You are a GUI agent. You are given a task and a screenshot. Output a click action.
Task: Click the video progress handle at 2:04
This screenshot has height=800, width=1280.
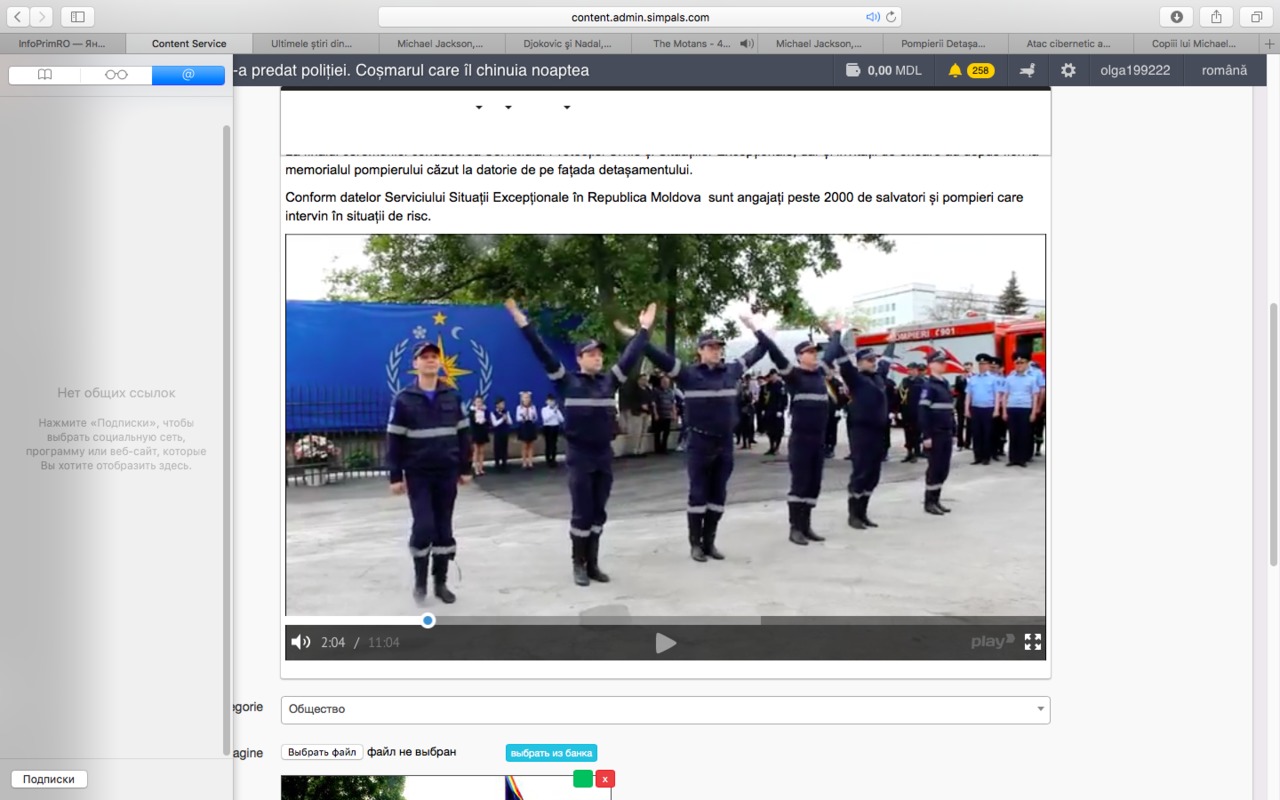pos(428,620)
